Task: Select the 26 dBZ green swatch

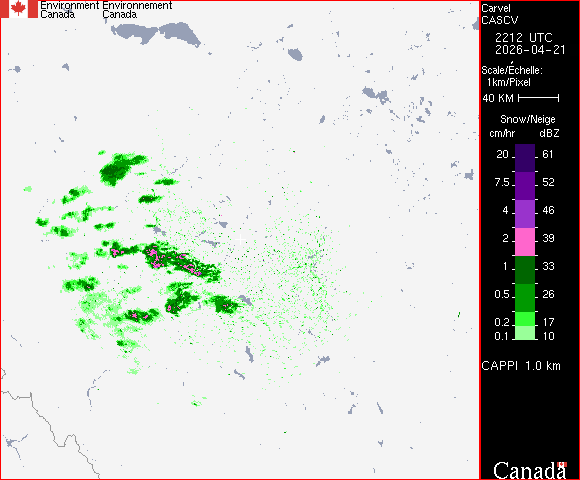Action: point(525,298)
